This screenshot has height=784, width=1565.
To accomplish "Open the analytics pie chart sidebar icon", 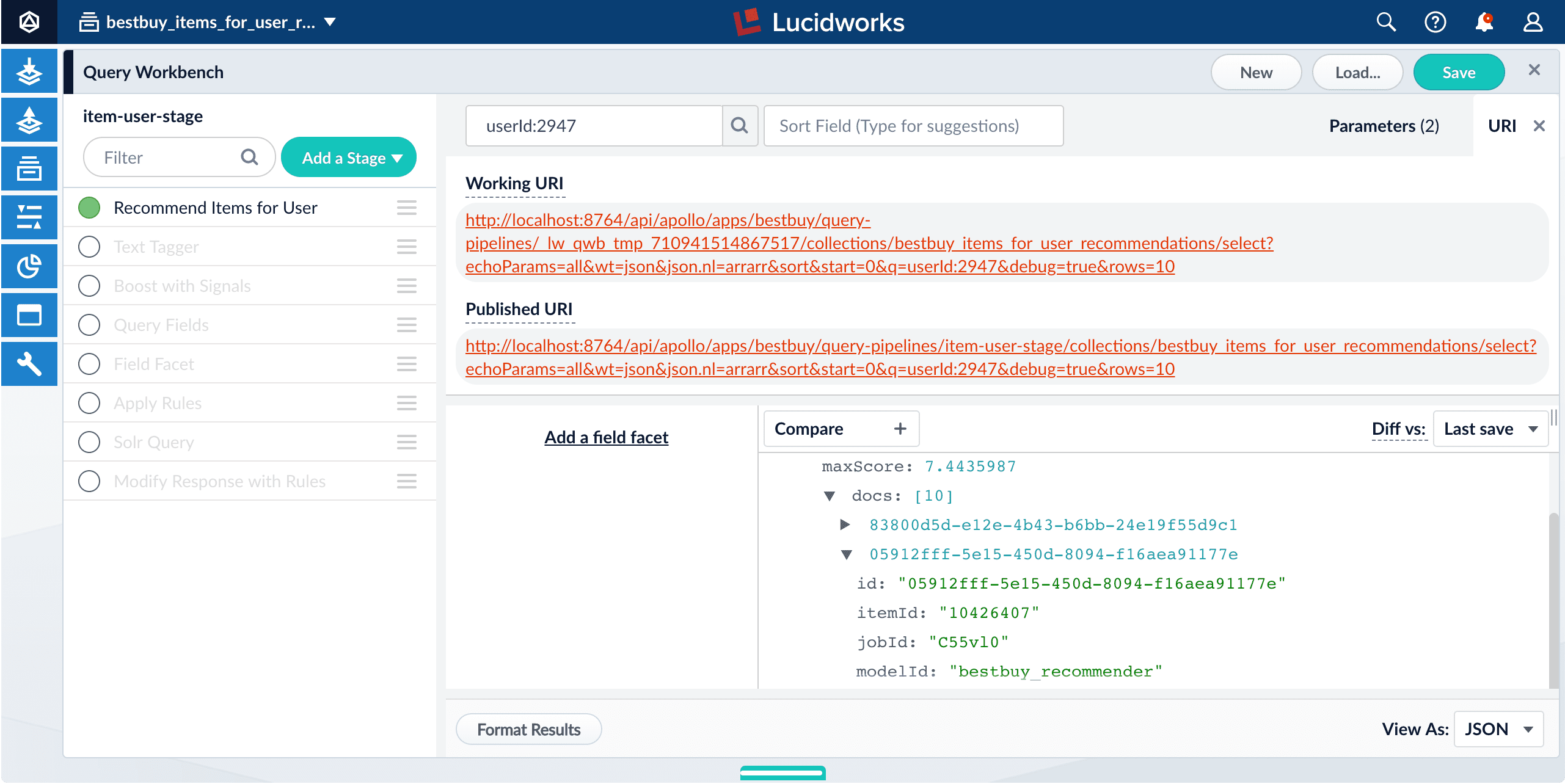I will click(x=29, y=266).
